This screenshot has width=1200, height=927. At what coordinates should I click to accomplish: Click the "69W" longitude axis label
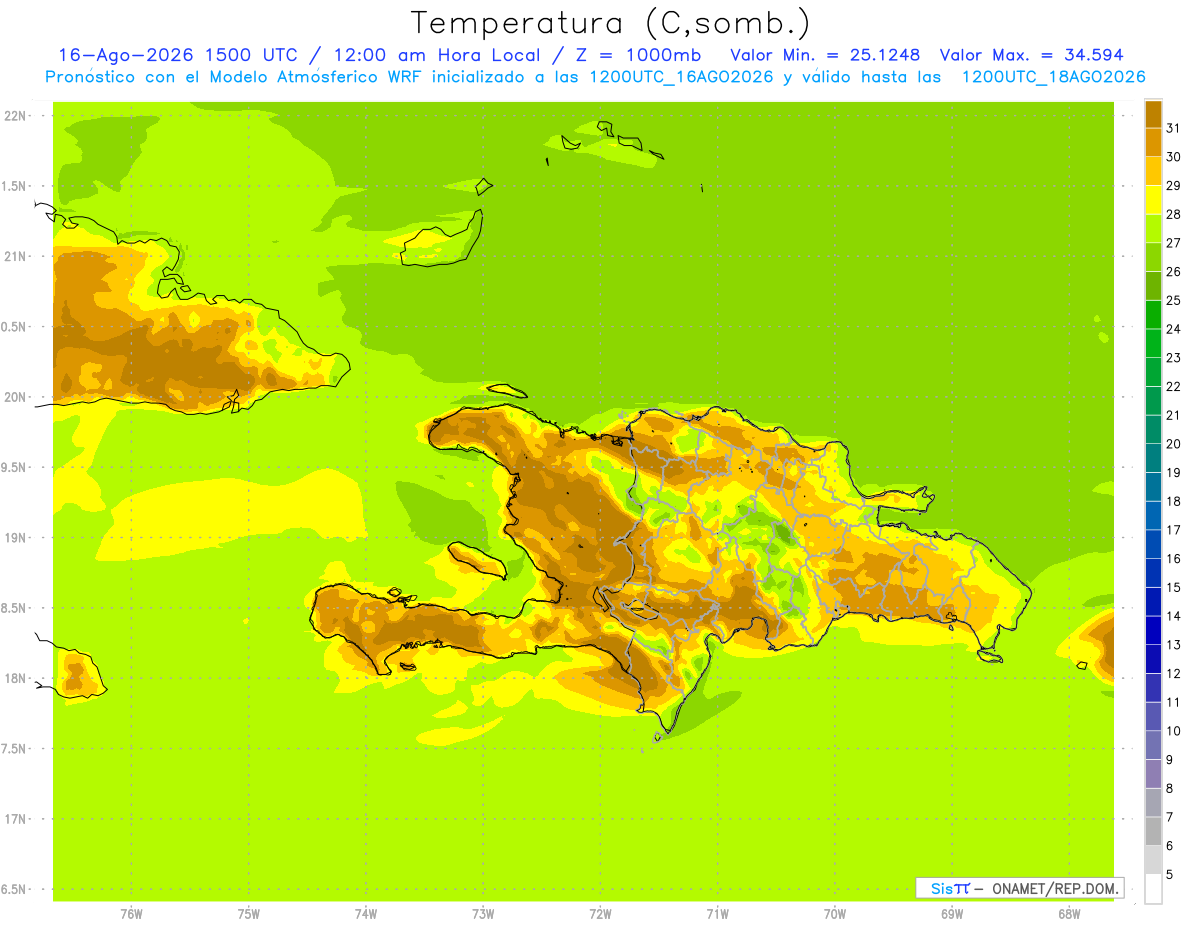click(952, 914)
